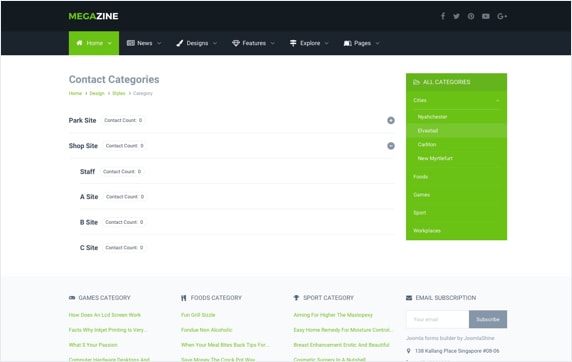572x362 pixels.
Task: Open the Pages menu
Action: [362, 43]
